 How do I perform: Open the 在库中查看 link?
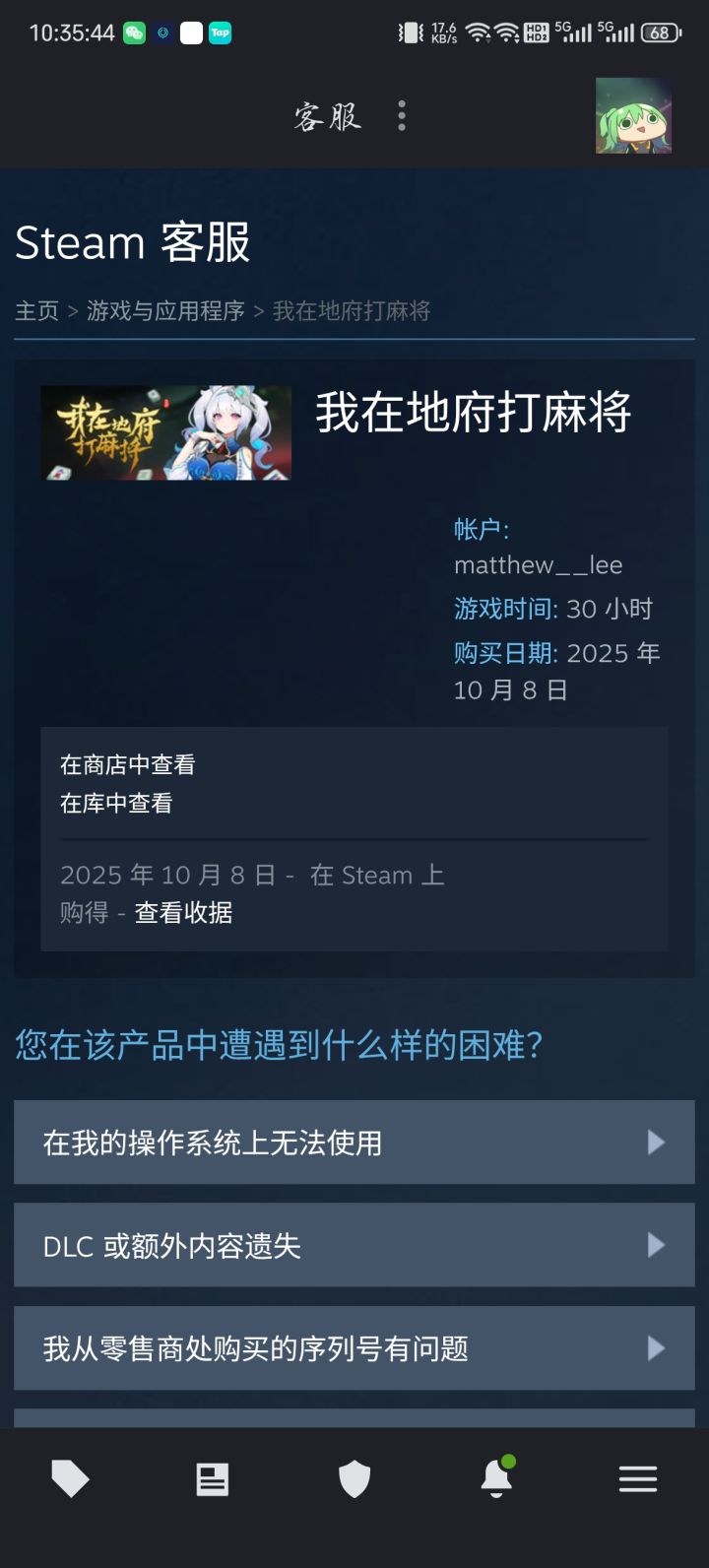116,804
